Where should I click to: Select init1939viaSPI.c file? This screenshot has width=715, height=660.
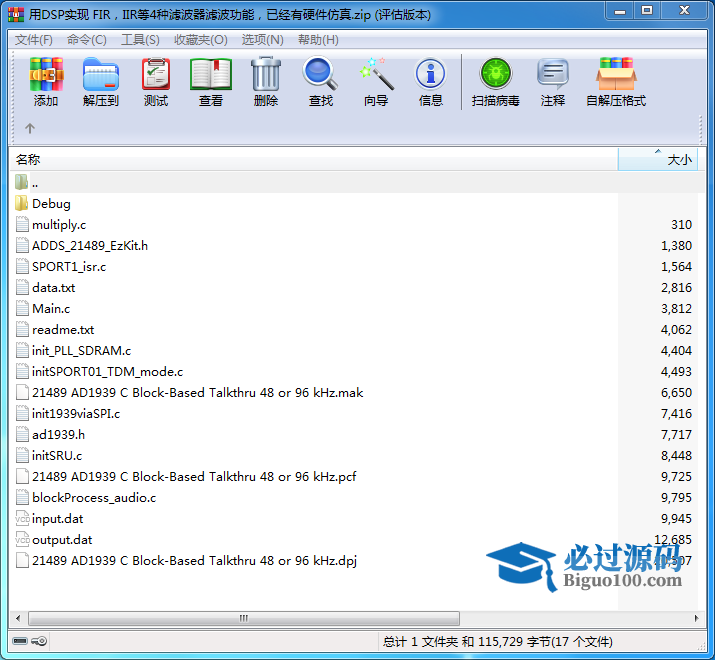[x=76, y=413]
